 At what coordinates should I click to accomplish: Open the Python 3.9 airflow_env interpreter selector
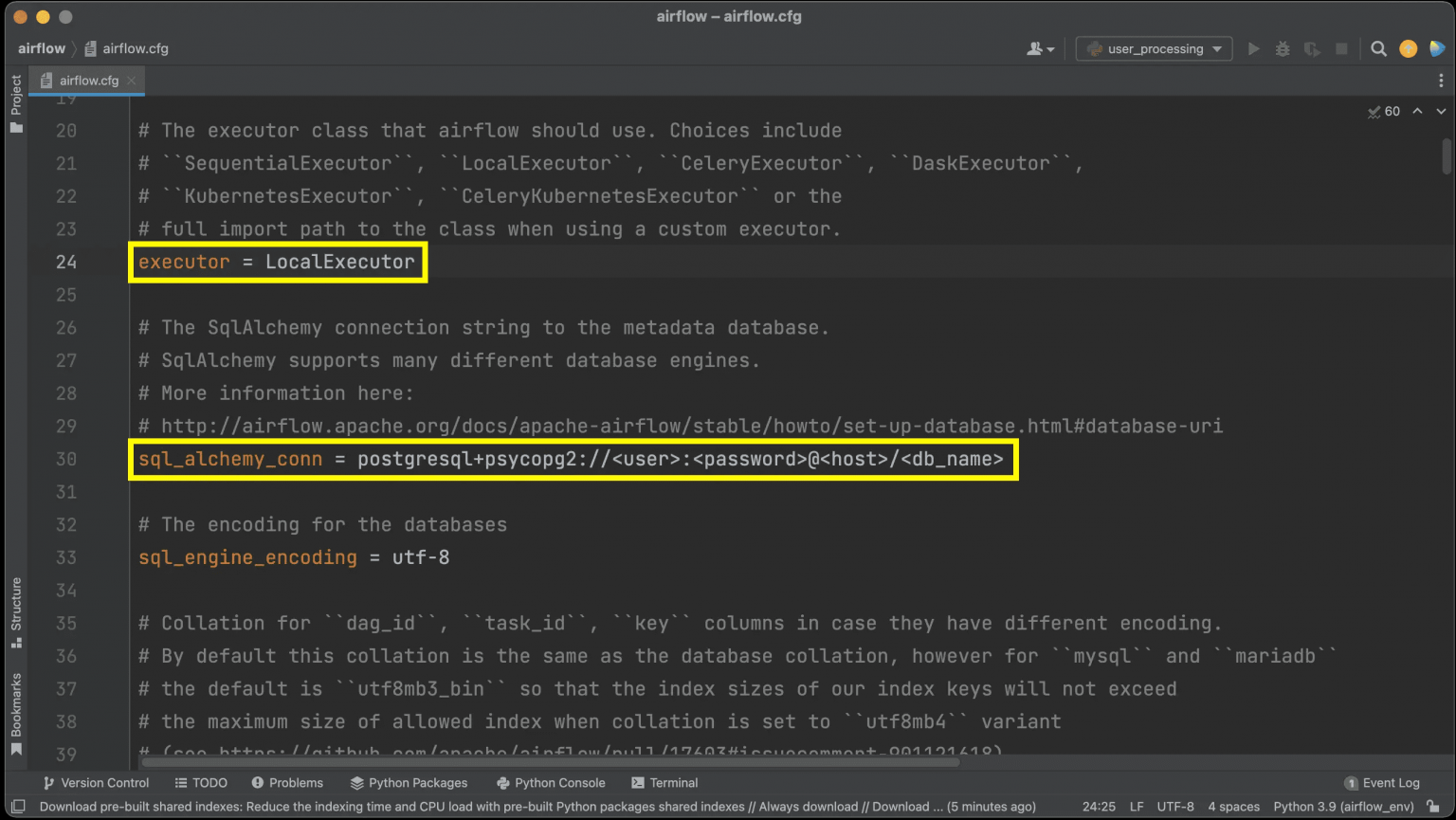click(1342, 806)
